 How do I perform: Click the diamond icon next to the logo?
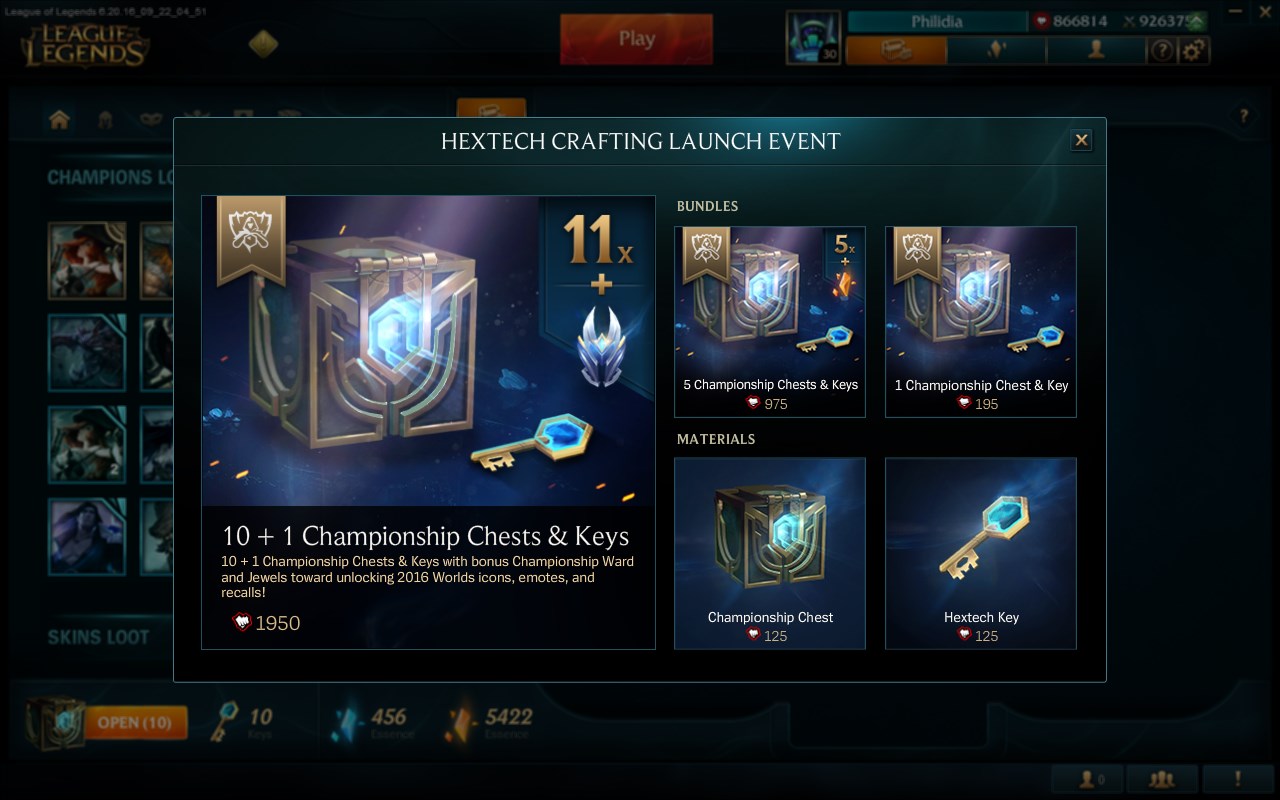tap(263, 44)
